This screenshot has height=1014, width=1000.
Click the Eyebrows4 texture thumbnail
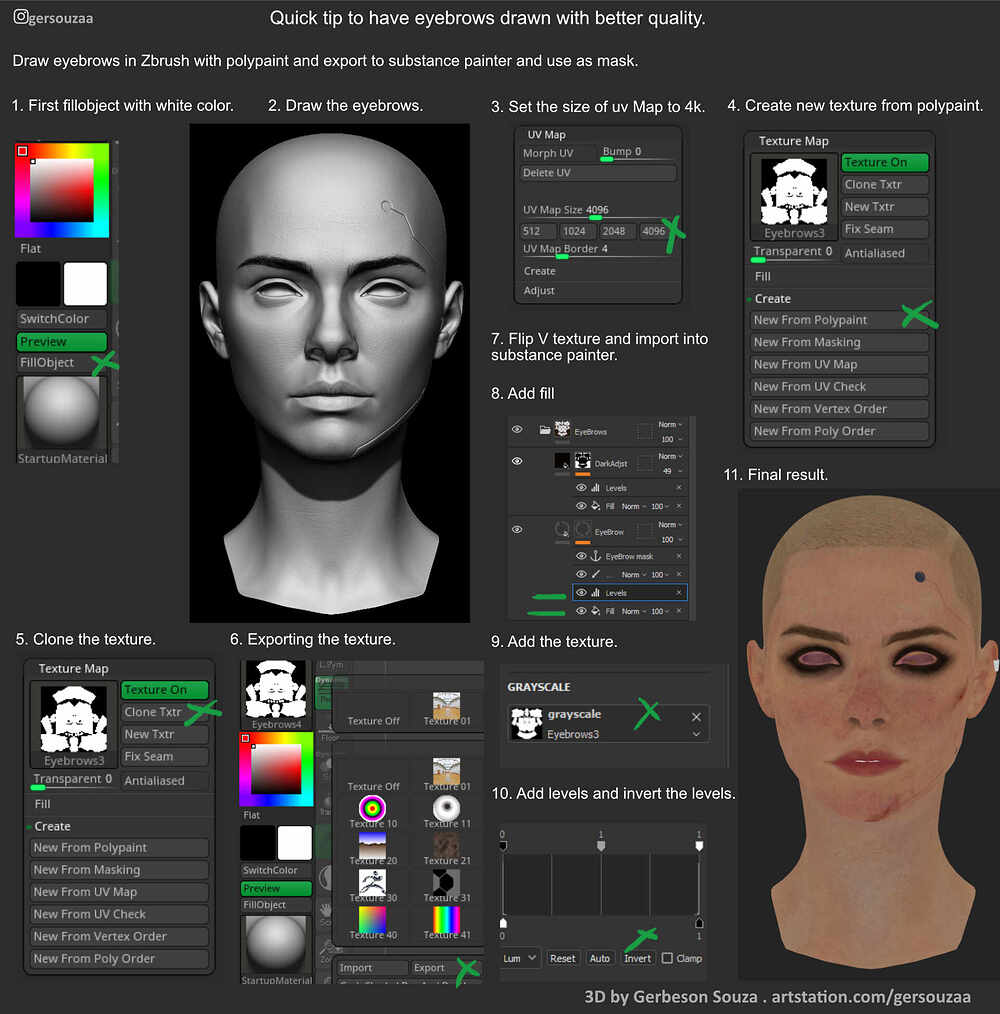[276, 689]
